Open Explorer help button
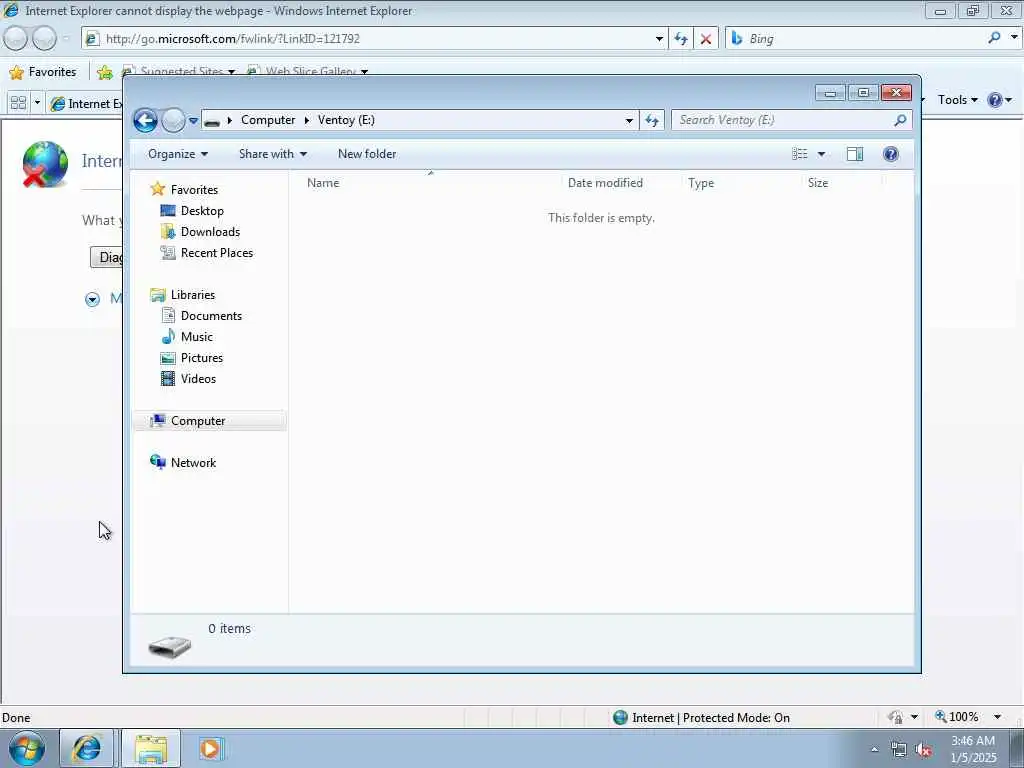Image resolution: width=1024 pixels, height=768 pixels. pos(890,154)
